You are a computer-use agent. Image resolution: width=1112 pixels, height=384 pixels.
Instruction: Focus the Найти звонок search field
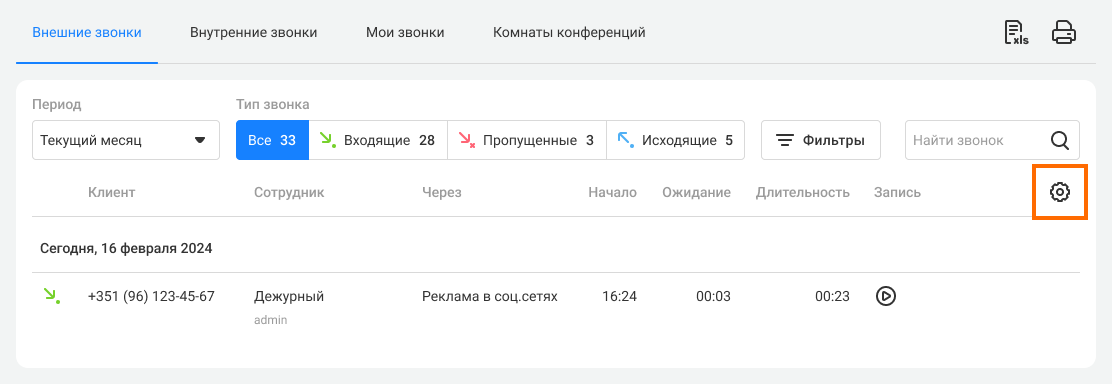pos(977,141)
